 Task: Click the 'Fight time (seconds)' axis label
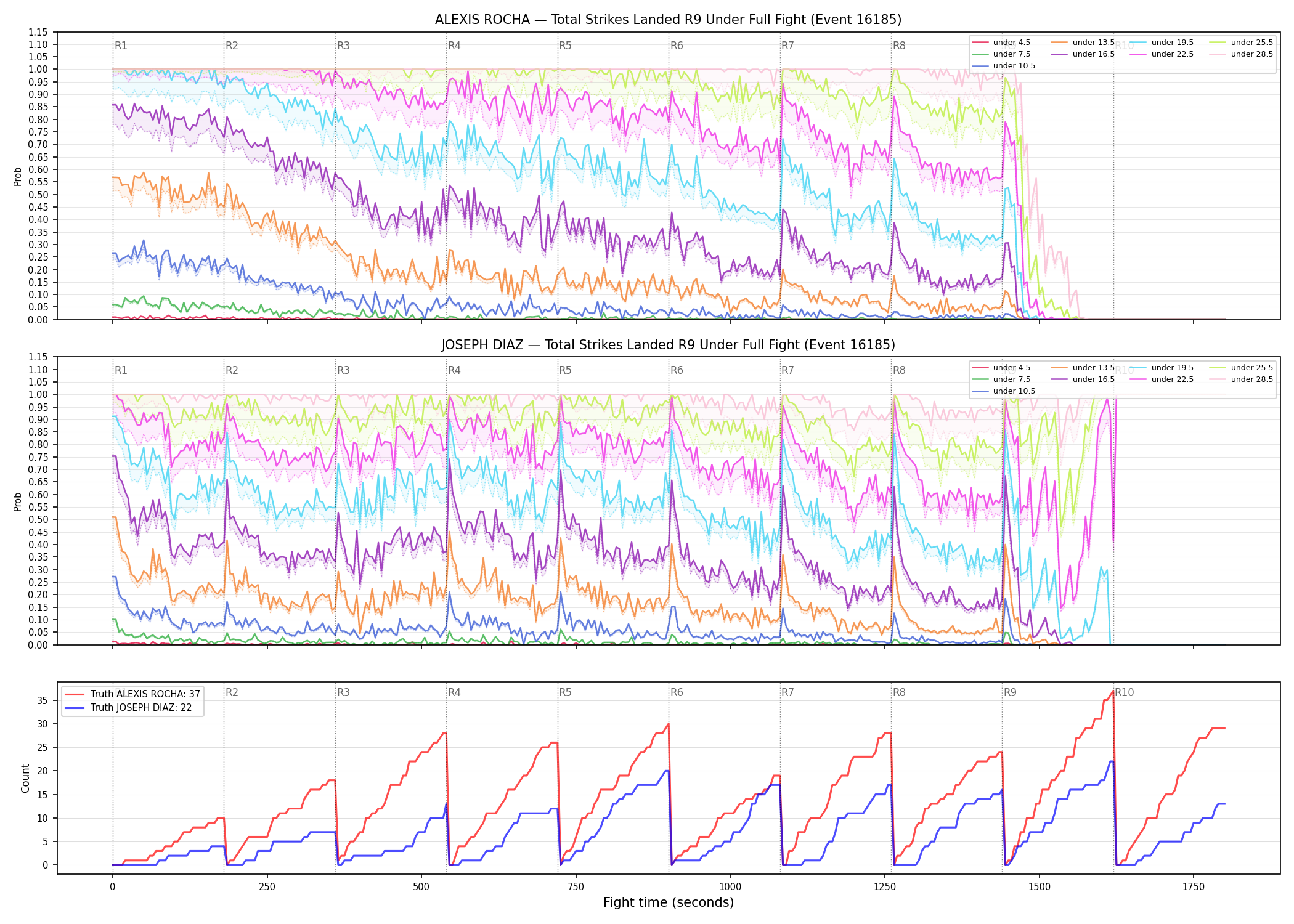coord(668,902)
